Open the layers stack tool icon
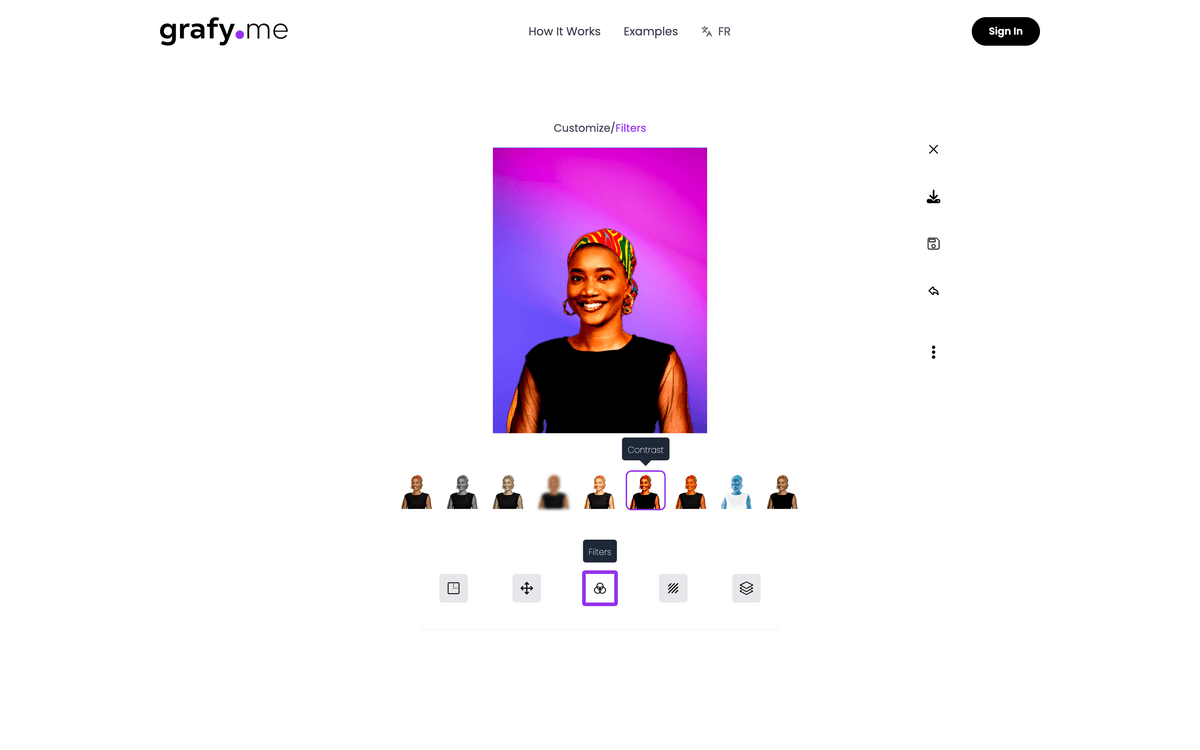Screen dimensions: 1200x750 click(746, 588)
